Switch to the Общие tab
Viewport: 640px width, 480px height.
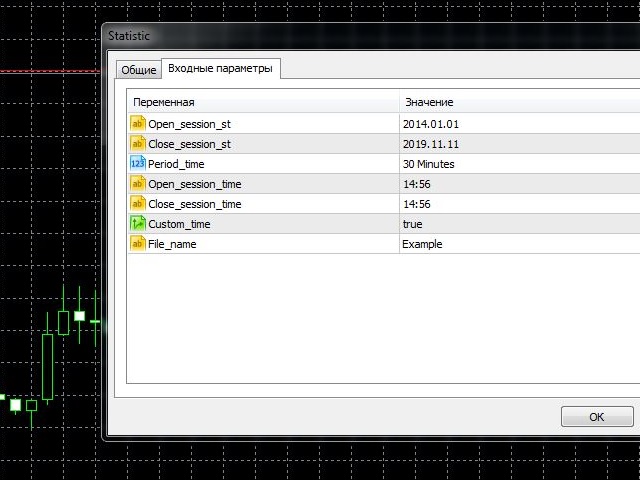[x=138, y=70]
